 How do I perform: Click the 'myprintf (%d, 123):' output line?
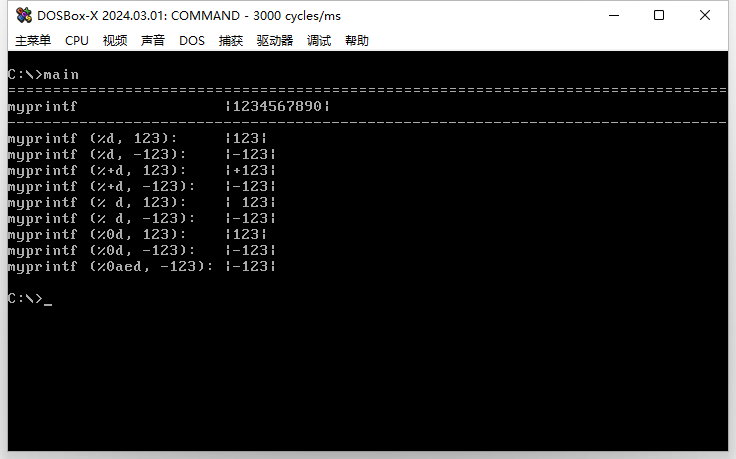[x=137, y=138]
